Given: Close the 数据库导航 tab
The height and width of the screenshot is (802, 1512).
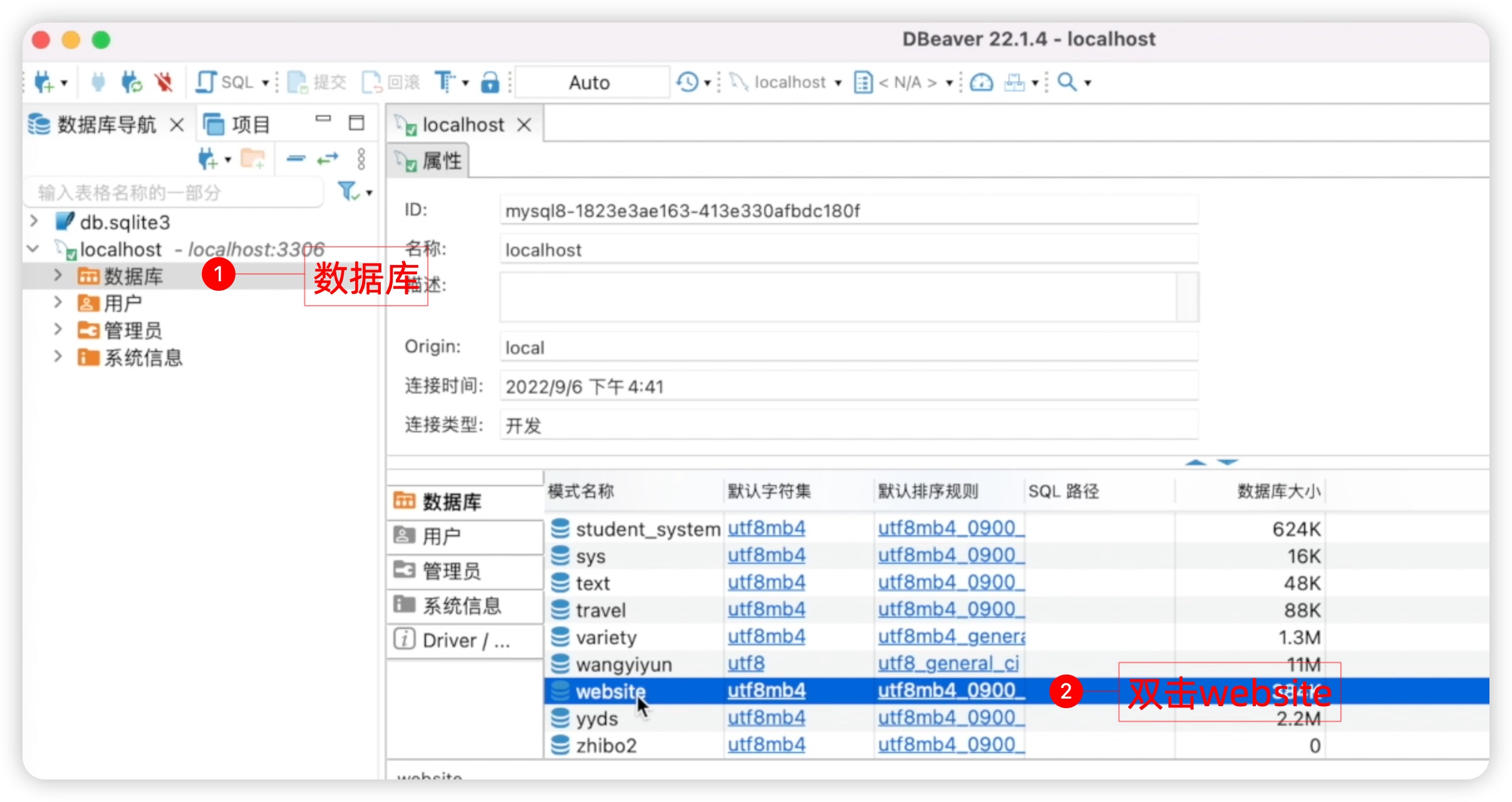Looking at the screenshot, I should (x=177, y=125).
